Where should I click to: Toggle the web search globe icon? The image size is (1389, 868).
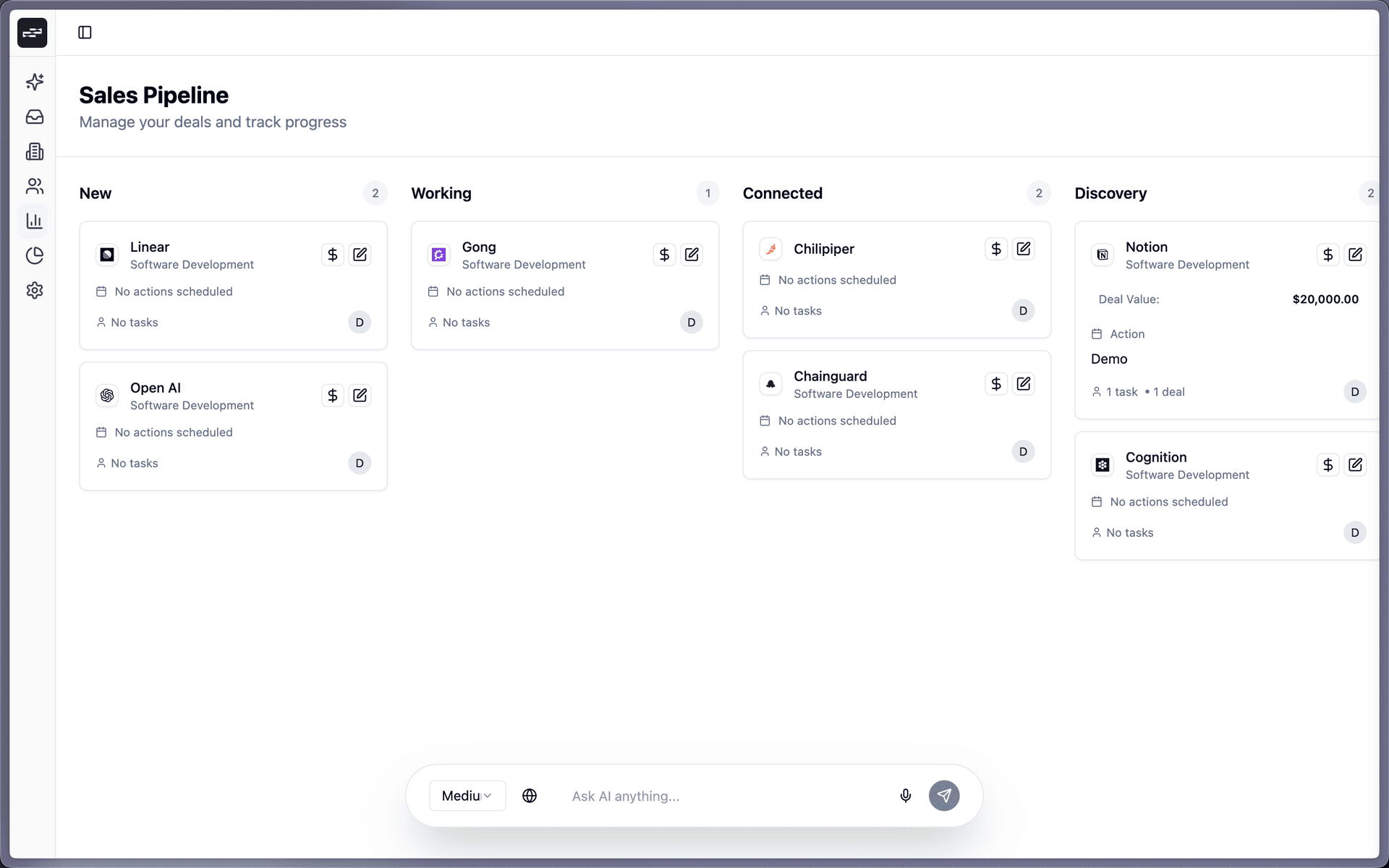pyautogui.click(x=530, y=796)
